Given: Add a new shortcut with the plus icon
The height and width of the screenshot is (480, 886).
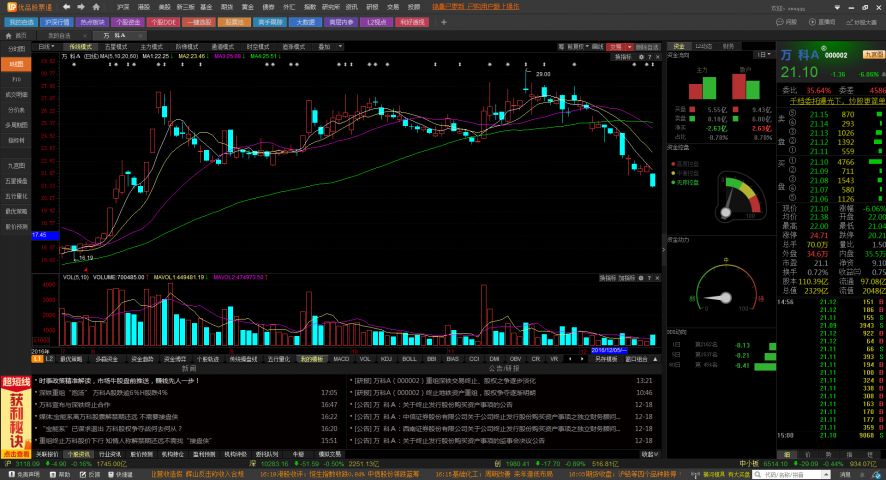Looking at the screenshot, I should tap(444, 22).
